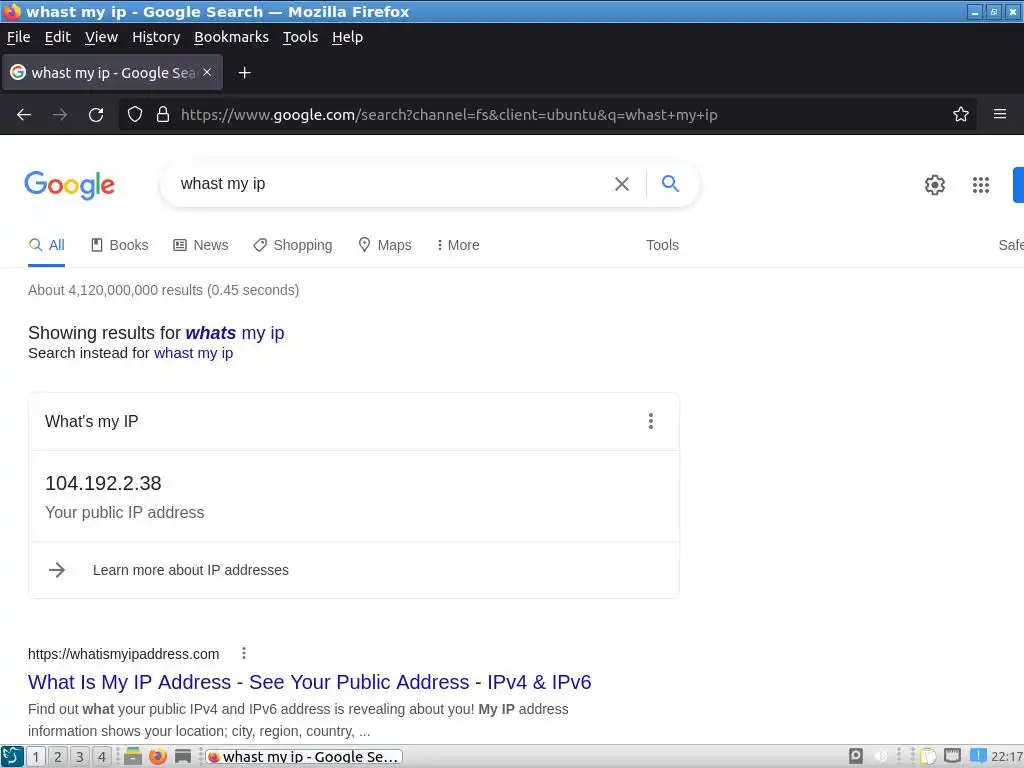Screen dimensions: 1024x768
Task: Open Google search Tools filters
Action: [662, 245]
